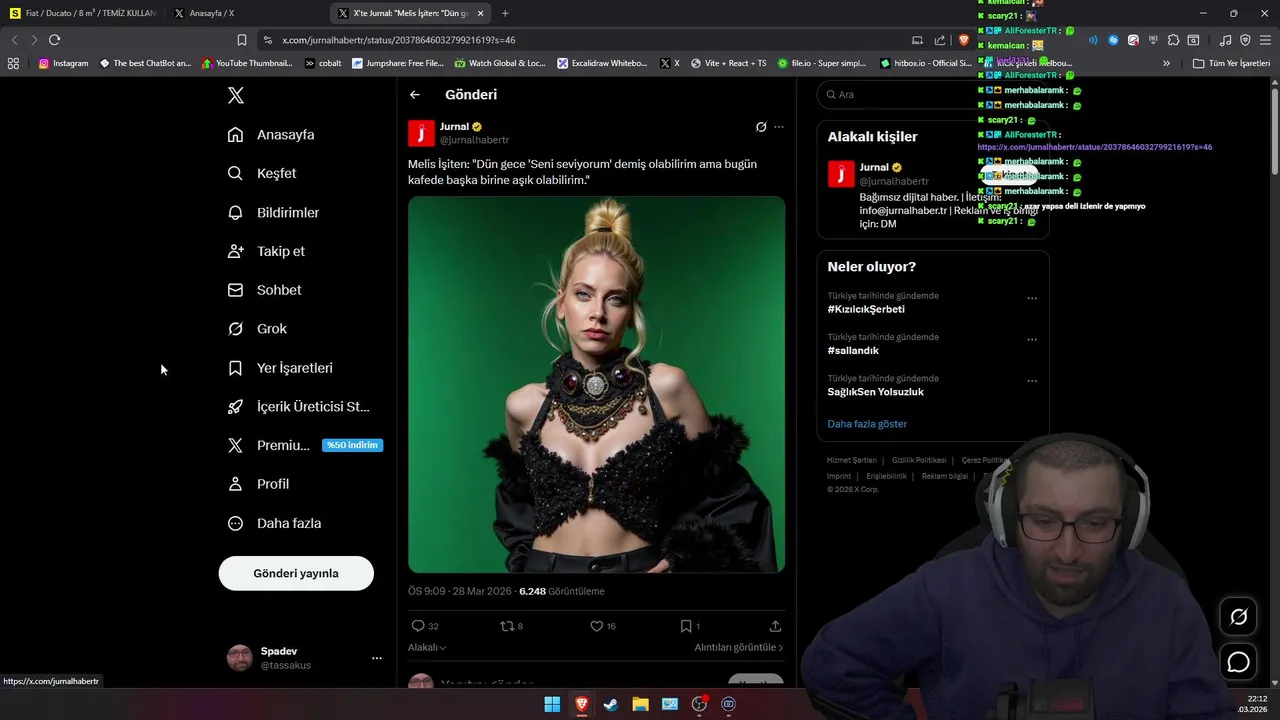The width and height of the screenshot is (1280, 720).
Task: Open Grok from the sidebar
Action: (x=257, y=328)
